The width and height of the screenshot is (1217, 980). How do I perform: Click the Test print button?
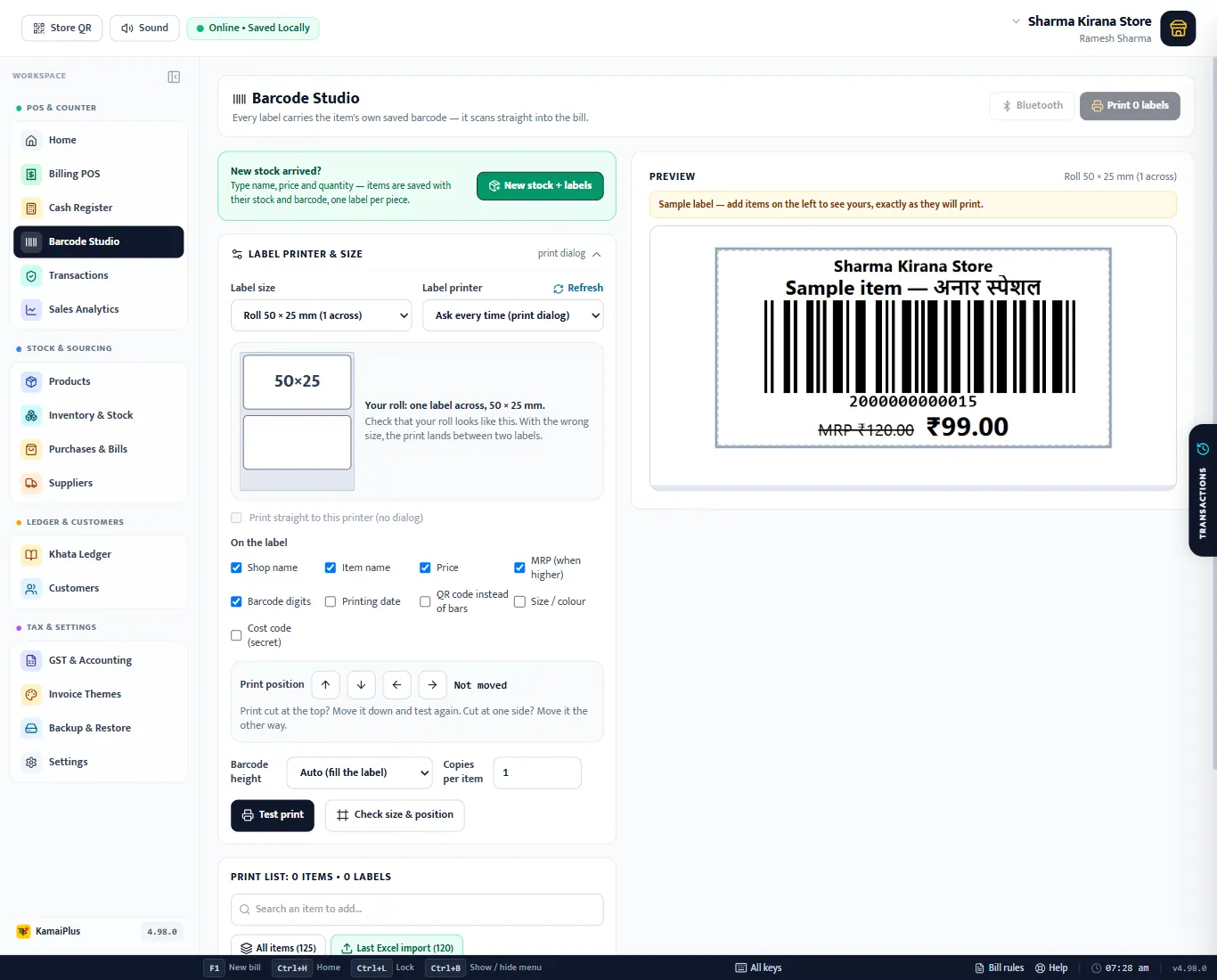[x=273, y=815]
